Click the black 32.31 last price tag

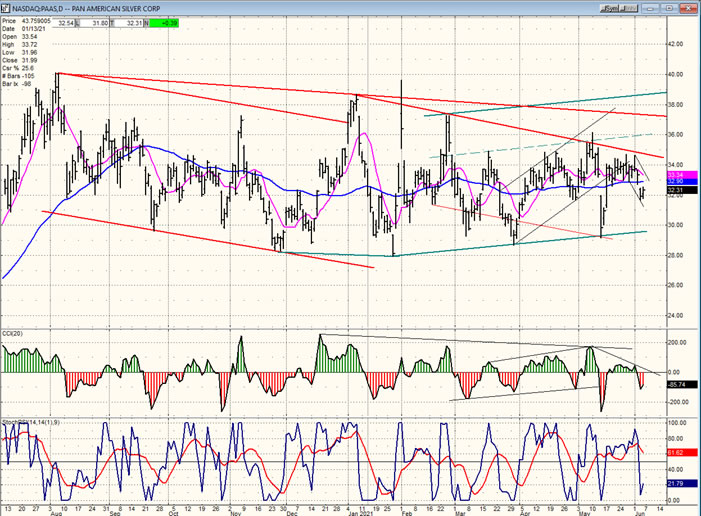pos(675,190)
